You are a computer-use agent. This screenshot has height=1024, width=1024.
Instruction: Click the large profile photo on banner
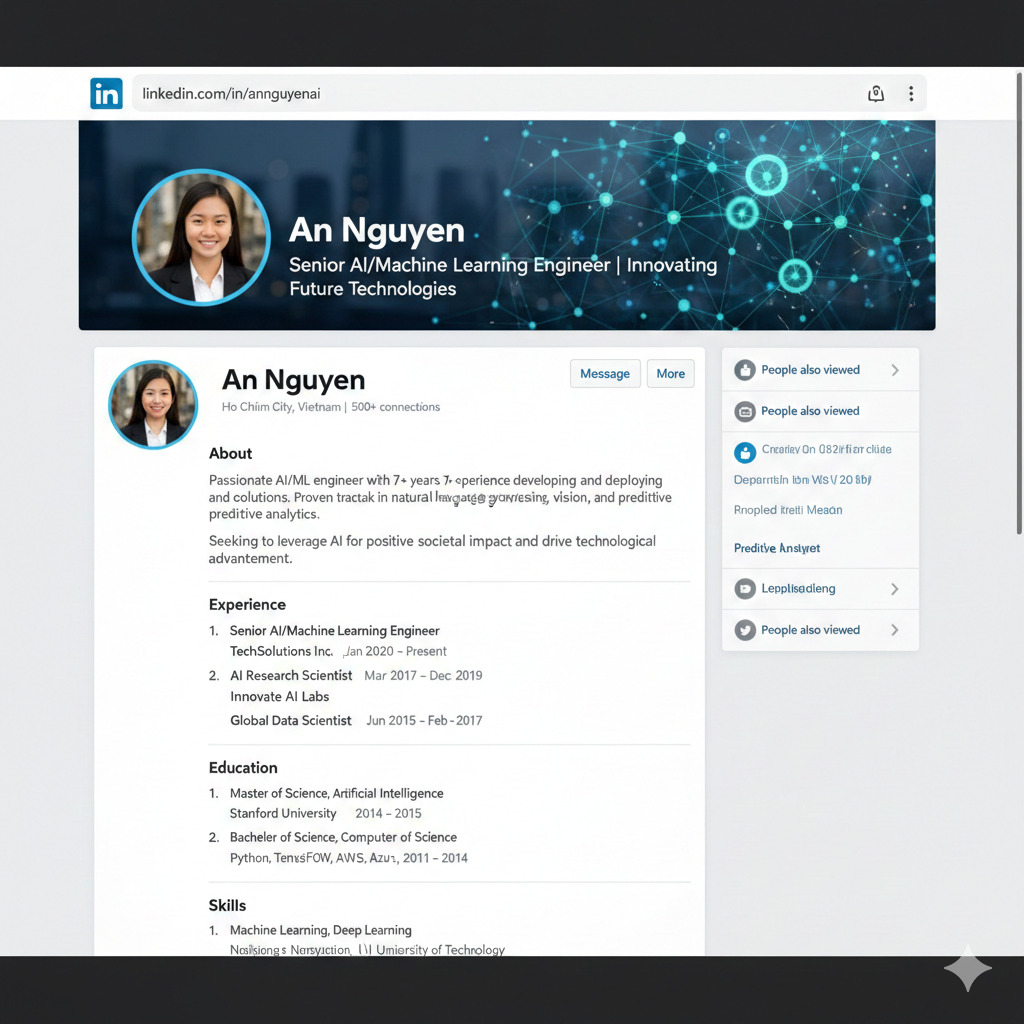201,237
